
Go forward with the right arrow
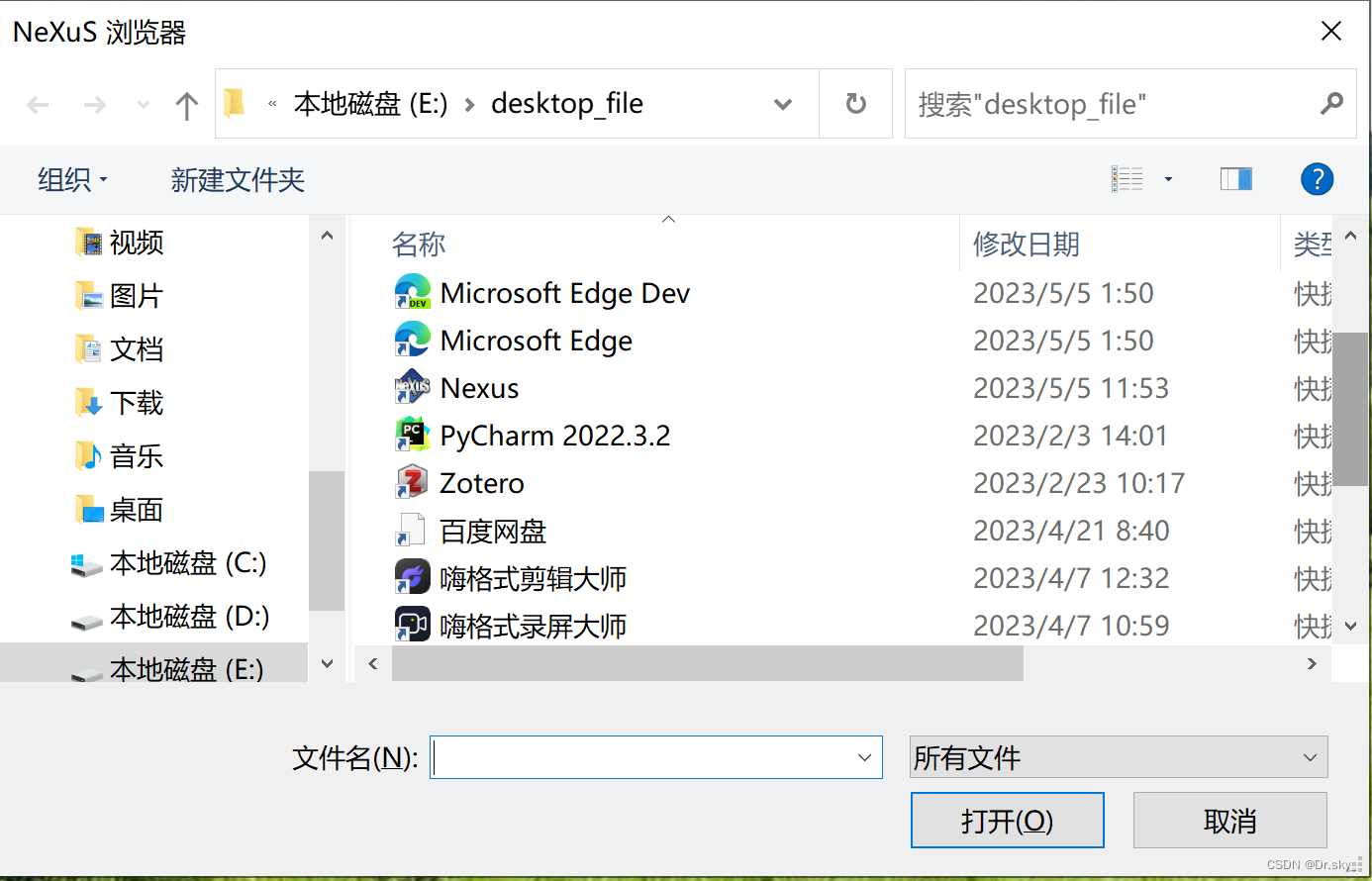(94, 104)
